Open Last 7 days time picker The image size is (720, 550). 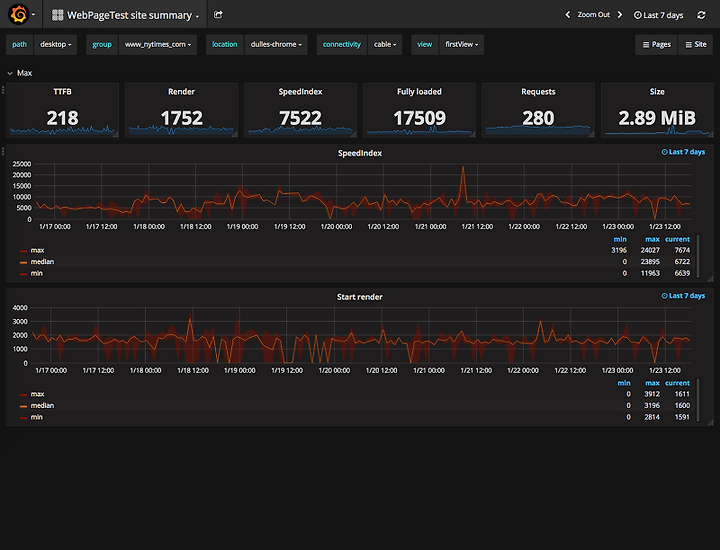coord(658,15)
